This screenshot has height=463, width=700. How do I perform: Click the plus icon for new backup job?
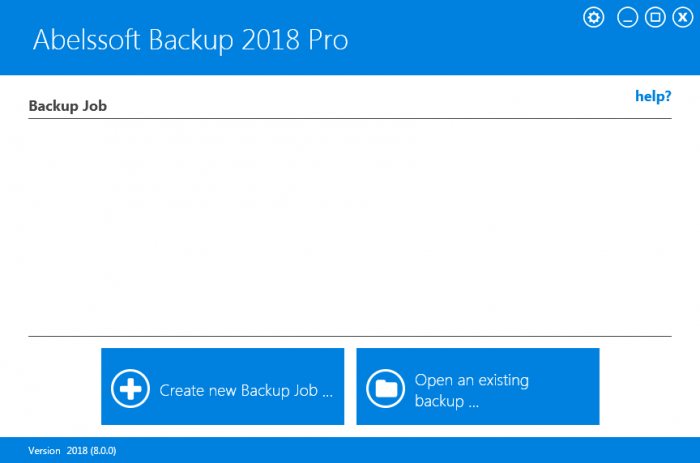coord(130,389)
